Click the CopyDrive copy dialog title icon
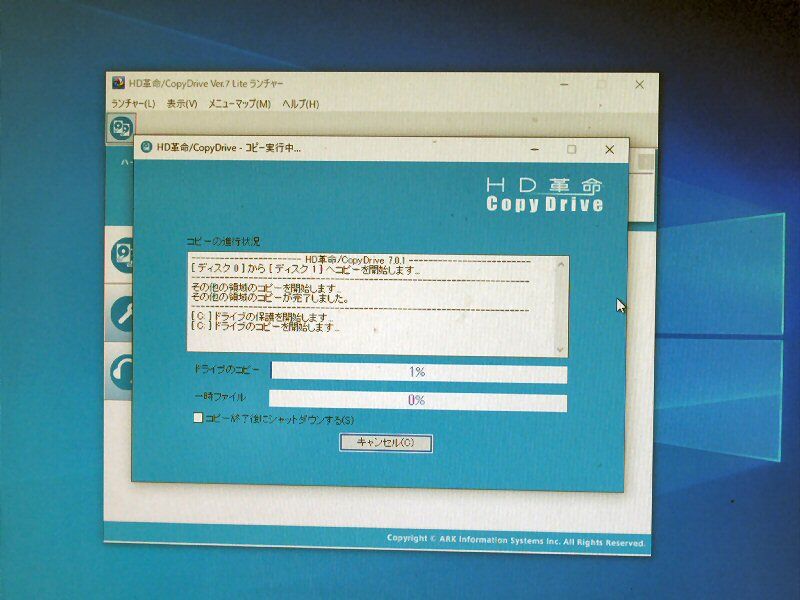 pyautogui.click(x=146, y=147)
